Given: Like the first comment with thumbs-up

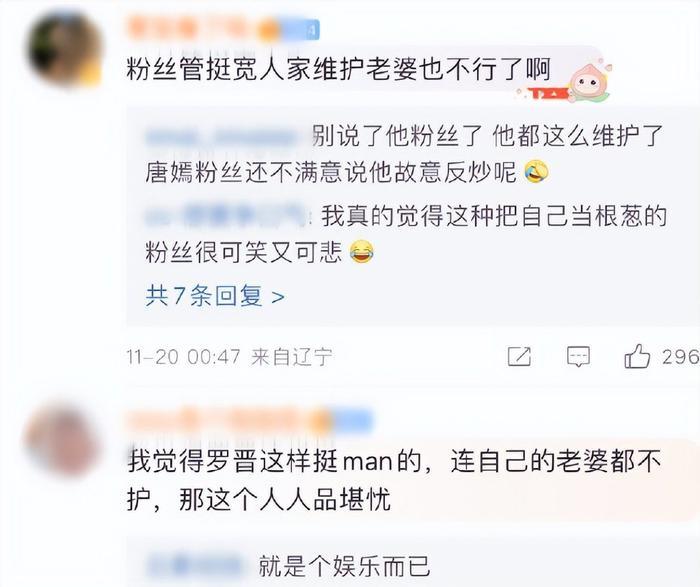Looking at the screenshot, I should (x=637, y=356).
